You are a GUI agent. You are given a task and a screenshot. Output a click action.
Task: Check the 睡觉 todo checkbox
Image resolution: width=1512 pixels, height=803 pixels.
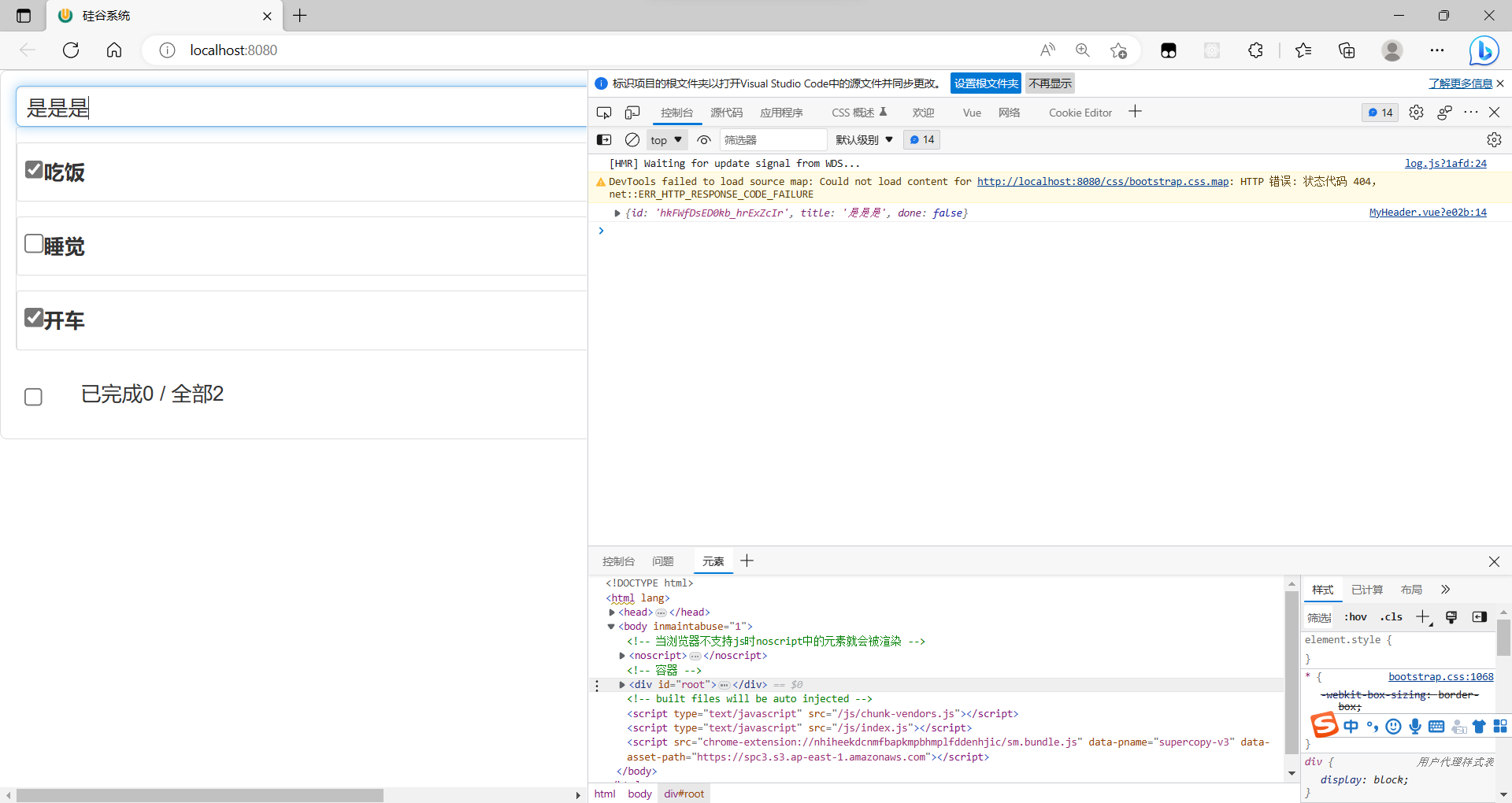click(x=34, y=243)
